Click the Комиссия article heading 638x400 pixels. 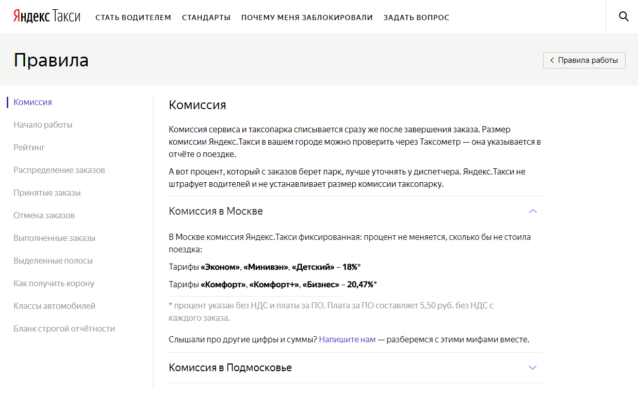click(x=197, y=105)
